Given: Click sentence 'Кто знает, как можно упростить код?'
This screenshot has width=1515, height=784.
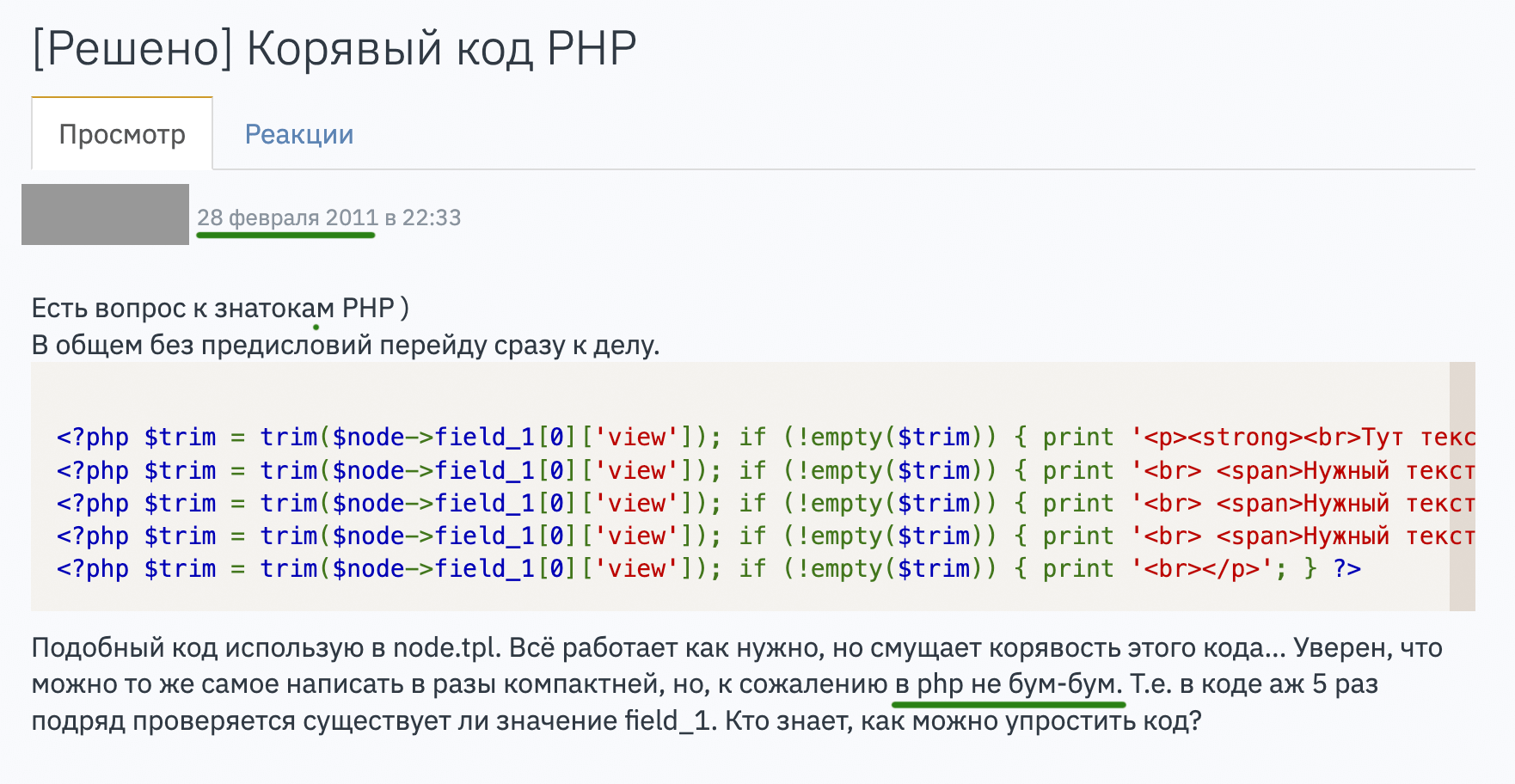Looking at the screenshot, I should 963,720.
